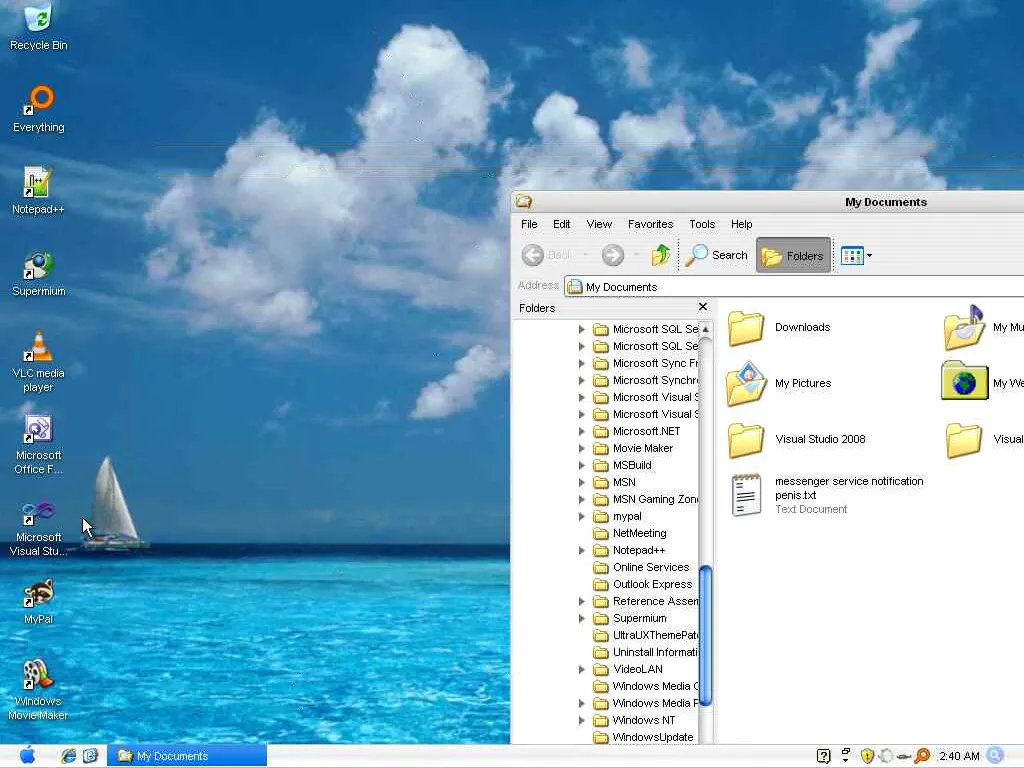The width and height of the screenshot is (1024, 768).
Task: Select the VLC media player shortcut
Action: pos(39,361)
